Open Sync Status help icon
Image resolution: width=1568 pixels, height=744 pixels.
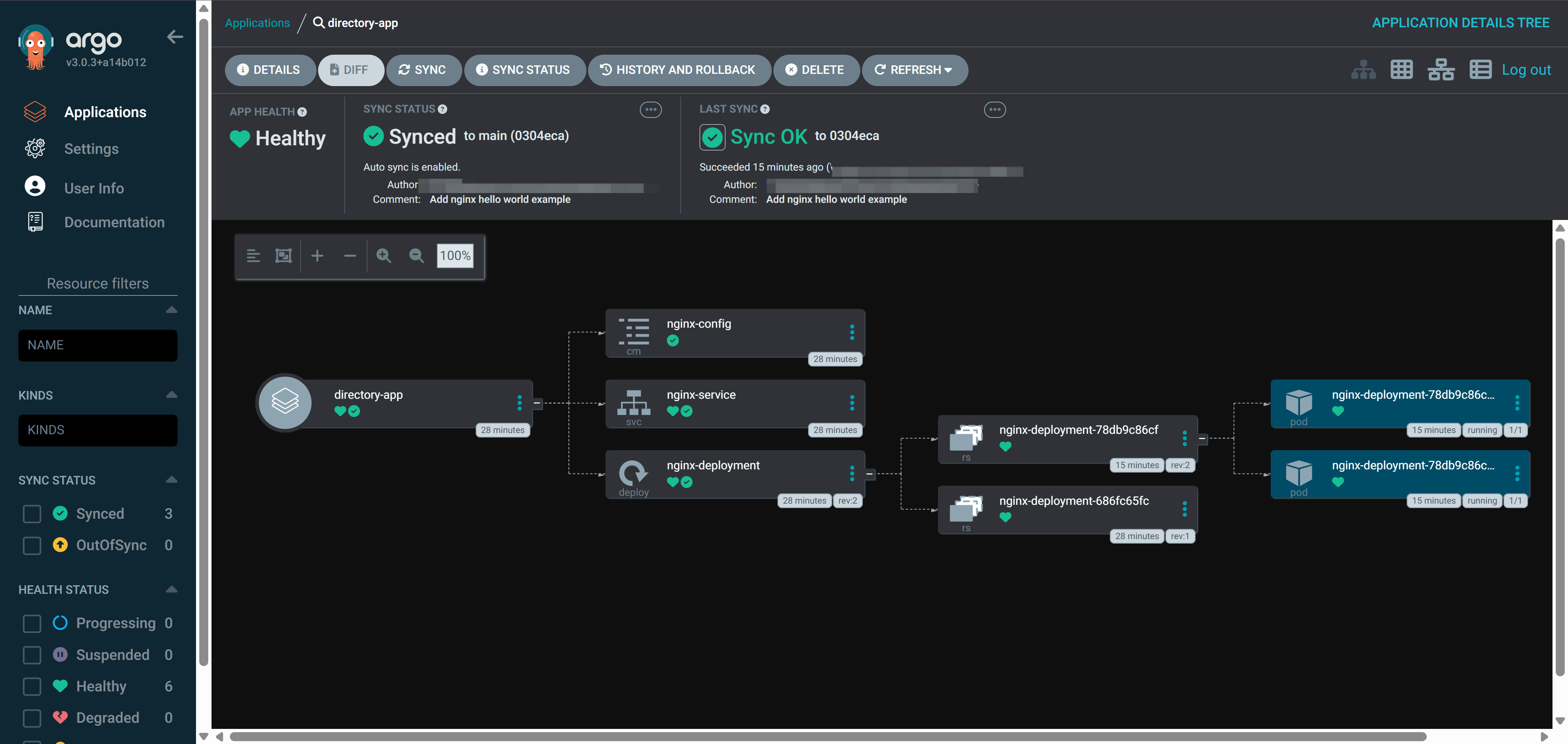coord(443,109)
